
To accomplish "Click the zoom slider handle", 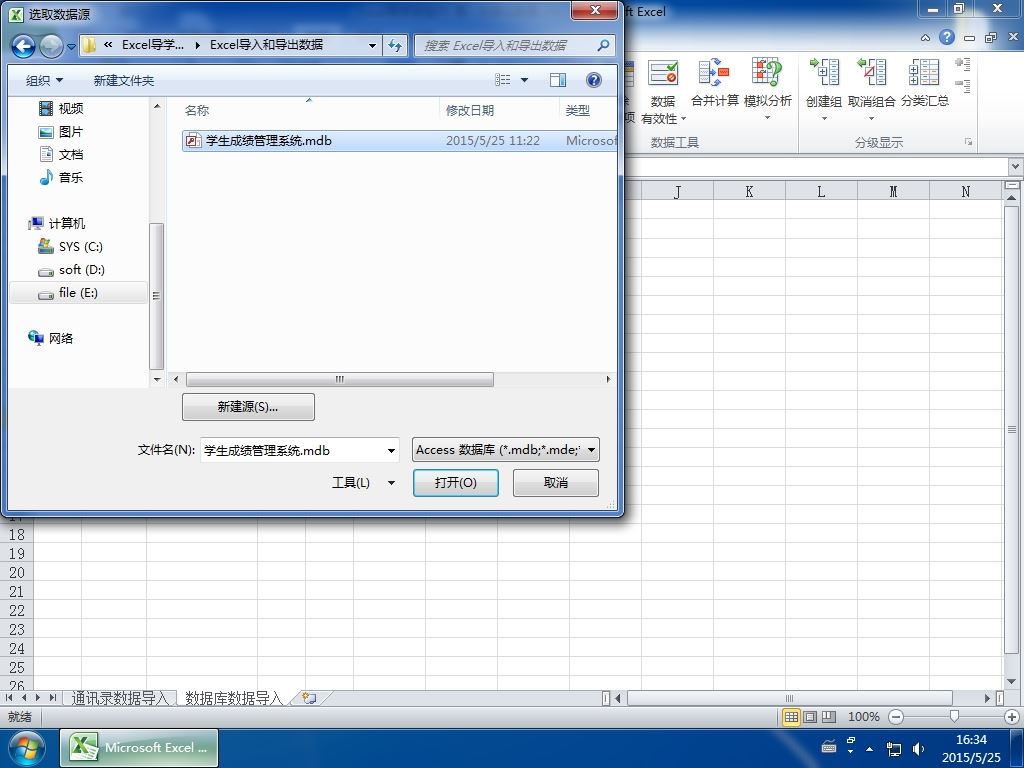I will [954, 717].
